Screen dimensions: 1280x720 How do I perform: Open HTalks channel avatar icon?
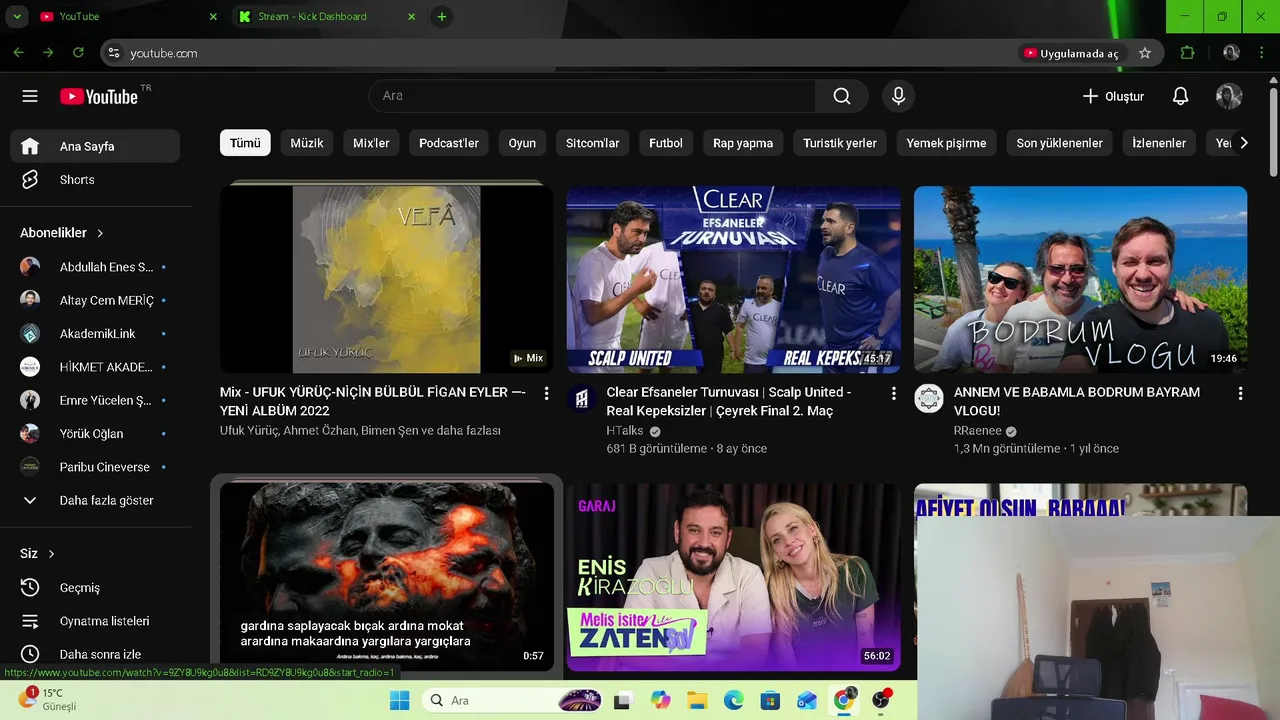pyautogui.click(x=581, y=399)
